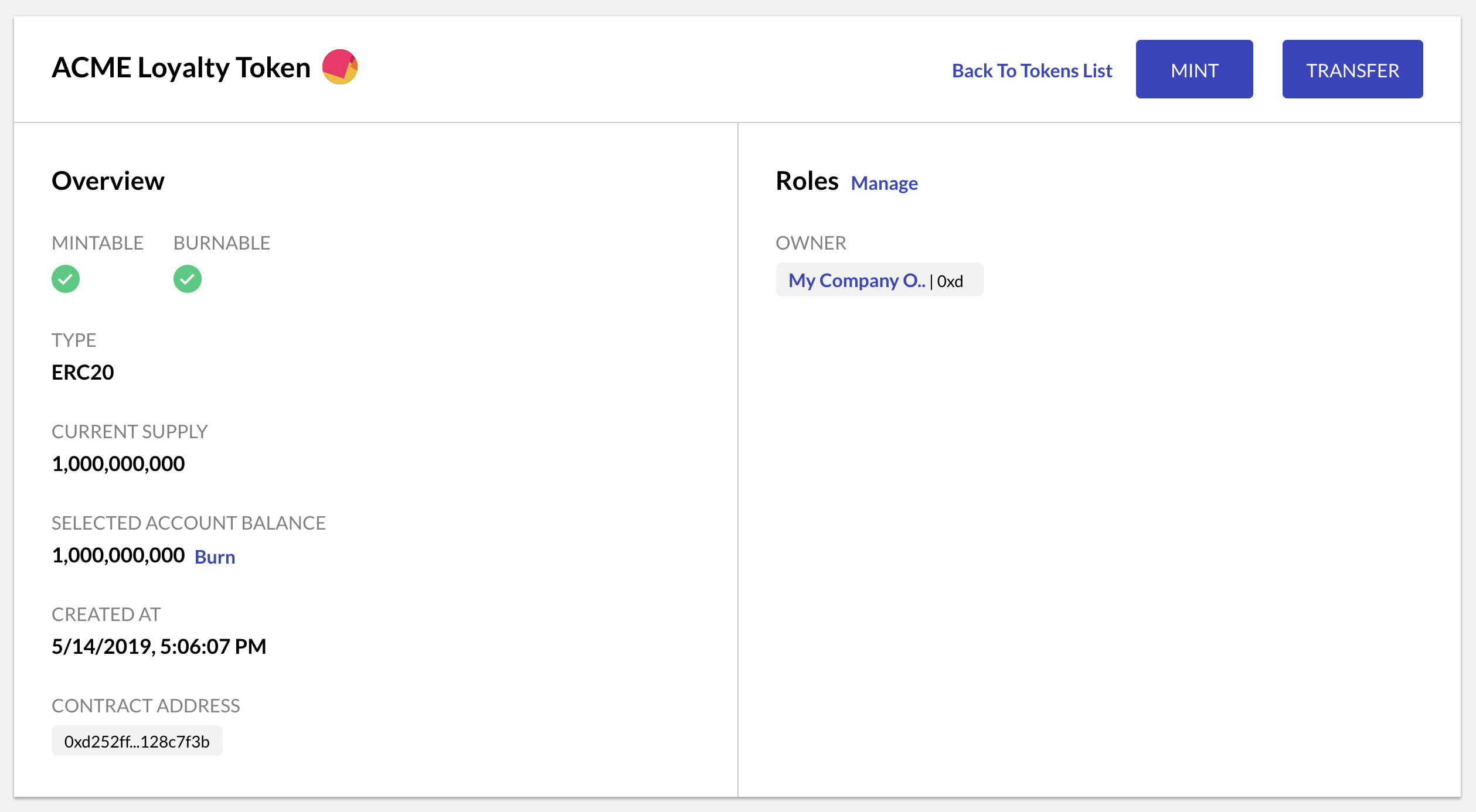Click the SELECTED ACCOUNT BALANCE label
The height and width of the screenshot is (812, 1476).
coord(189,523)
